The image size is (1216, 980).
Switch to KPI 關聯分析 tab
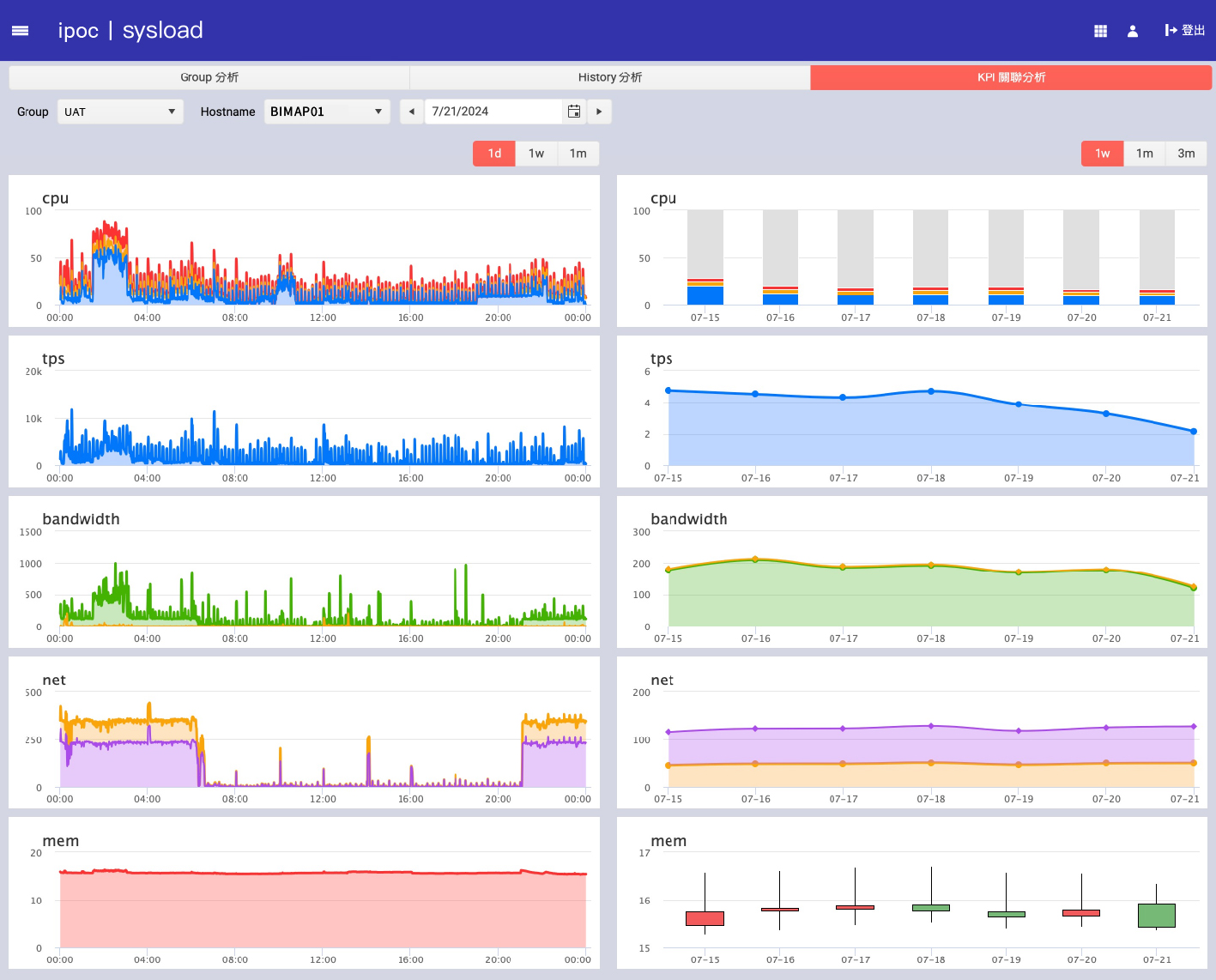tap(1011, 77)
